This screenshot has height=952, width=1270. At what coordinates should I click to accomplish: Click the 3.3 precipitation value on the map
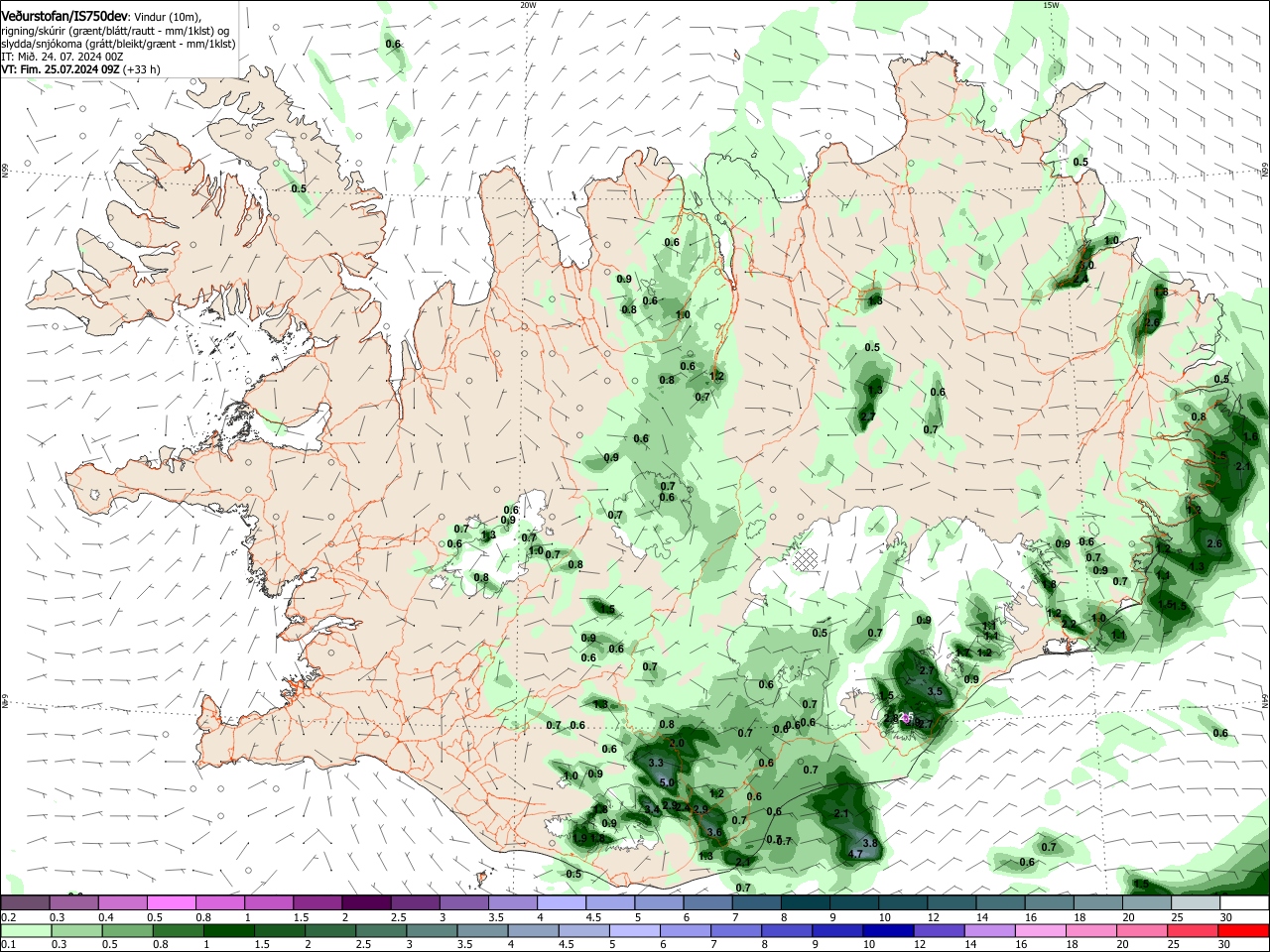(x=656, y=763)
